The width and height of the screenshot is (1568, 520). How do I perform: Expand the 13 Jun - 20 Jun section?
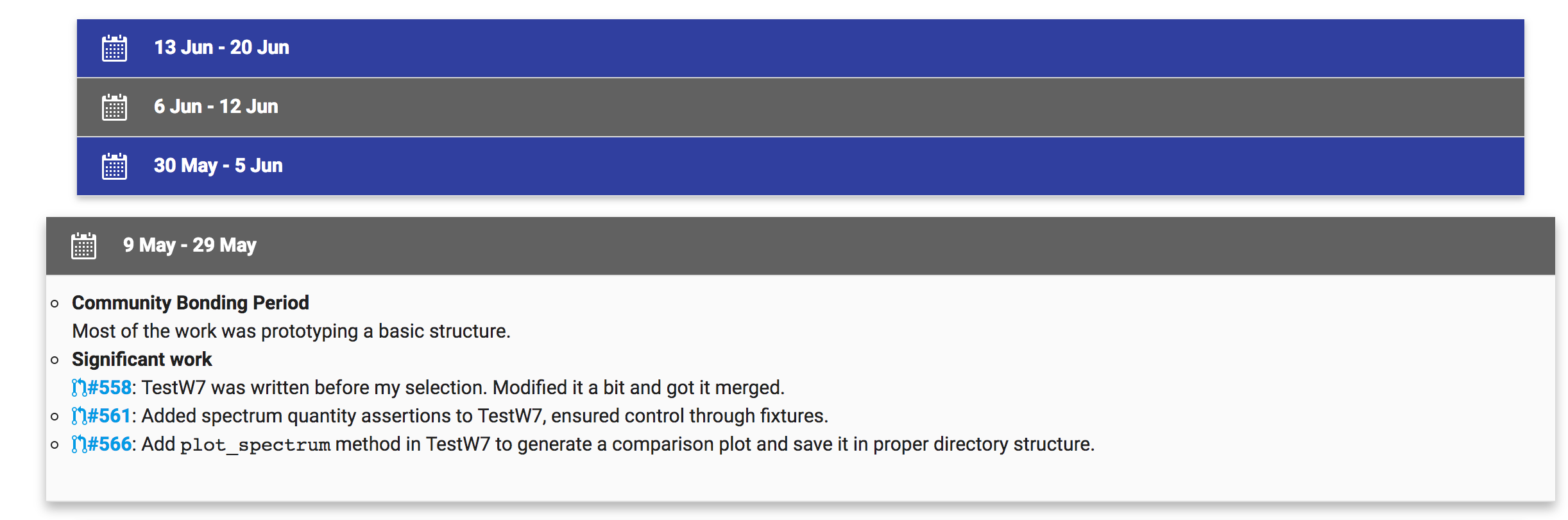coord(801,48)
